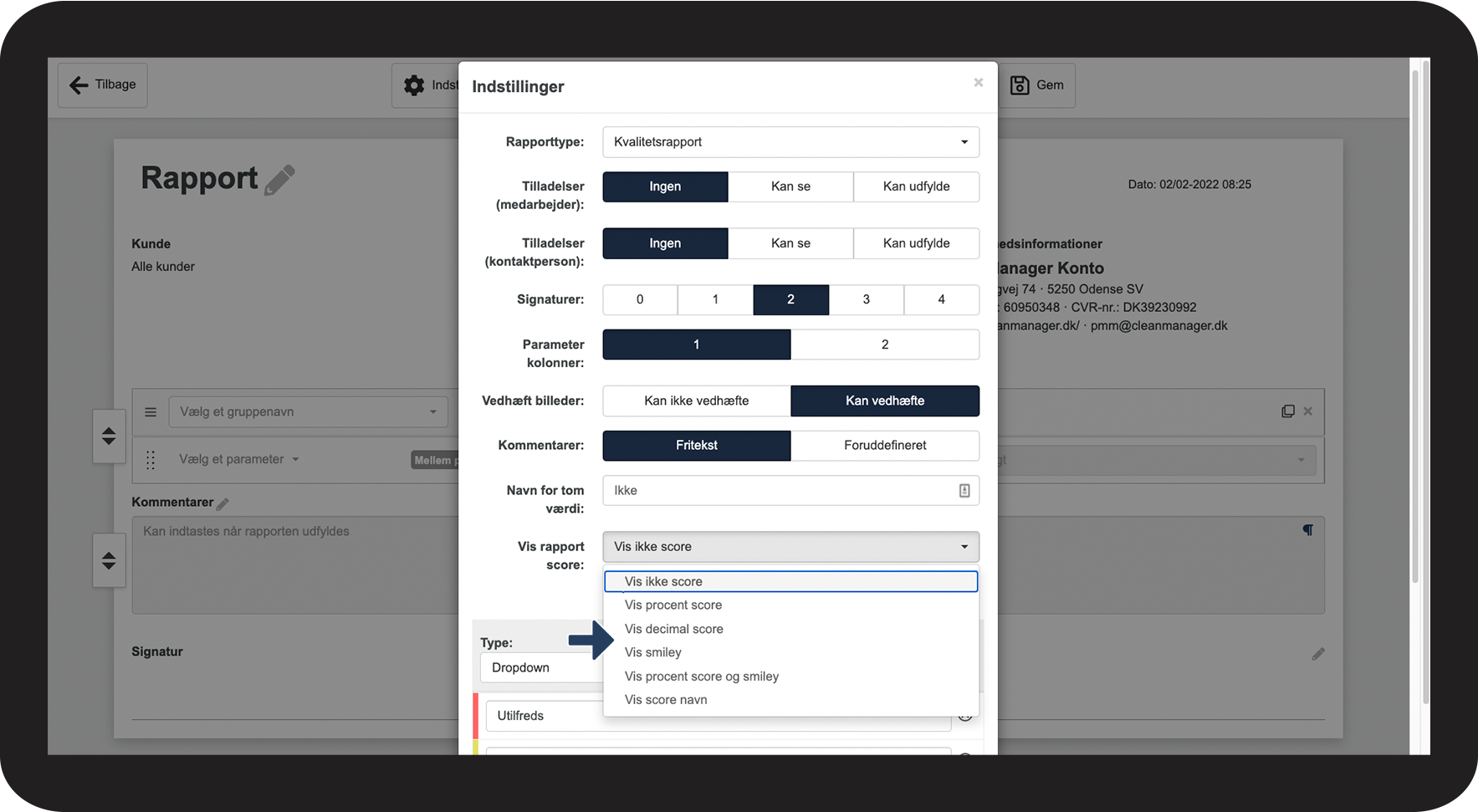Select Vis smiley option
This screenshot has width=1478, height=812.
[653, 652]
